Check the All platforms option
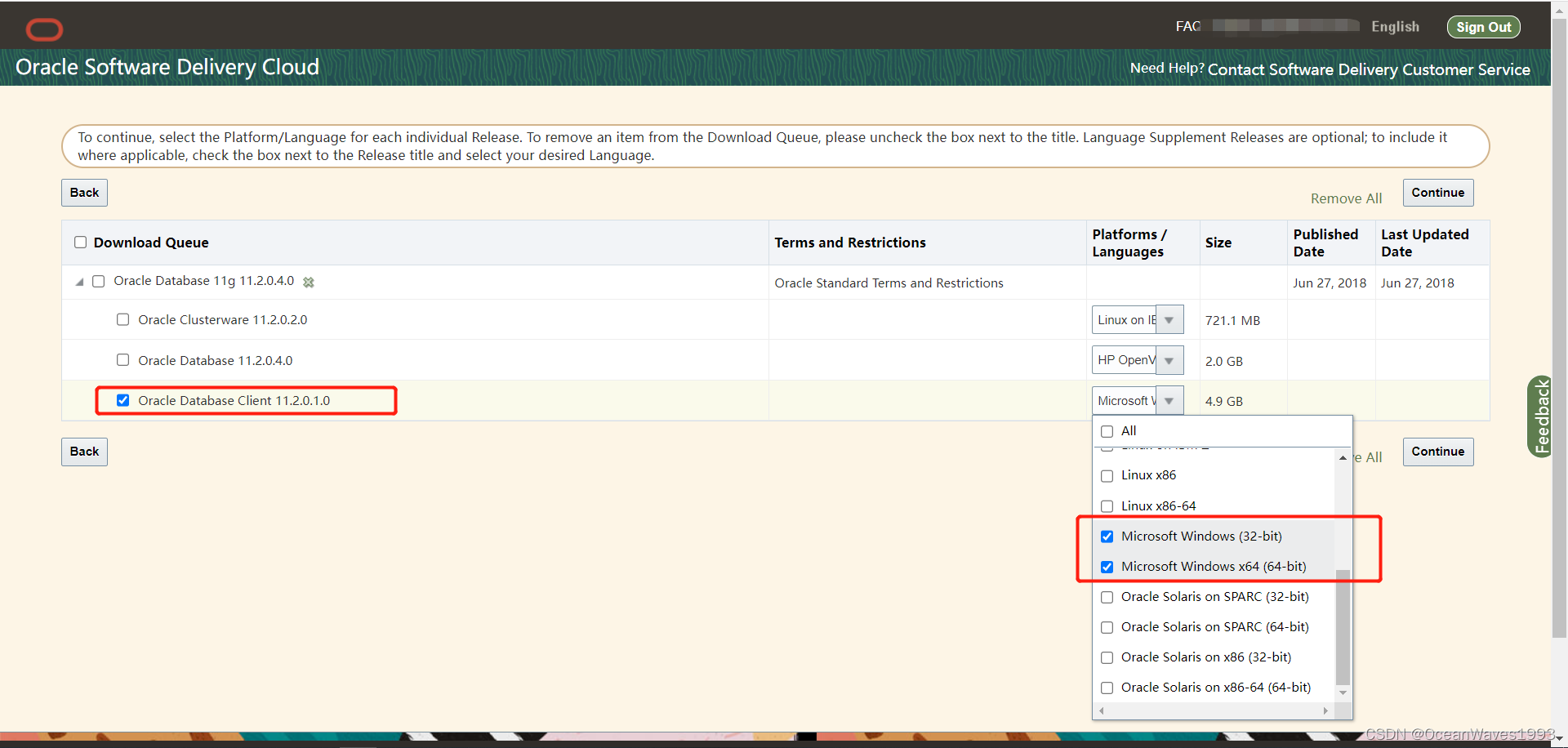This screenshot has height=748, width=1568. click(1107, 431)
